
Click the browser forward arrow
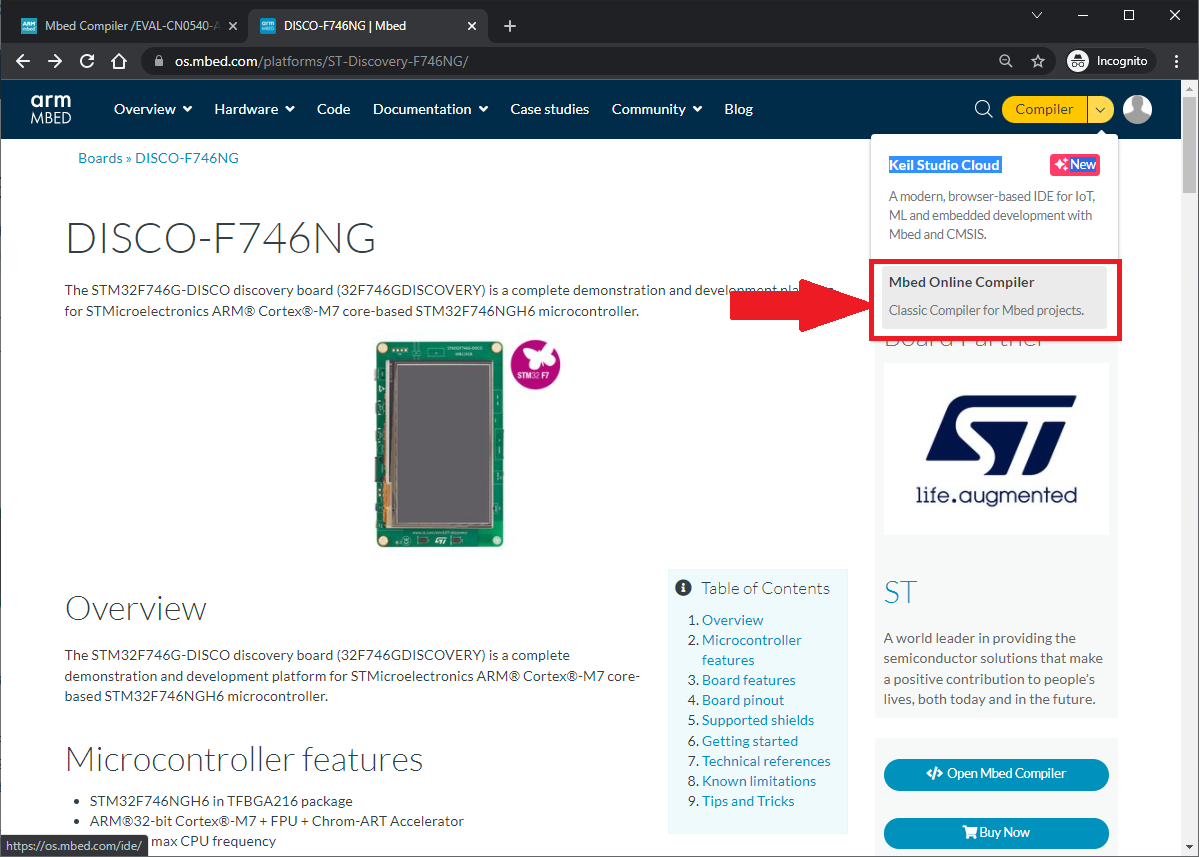[55, 61]
